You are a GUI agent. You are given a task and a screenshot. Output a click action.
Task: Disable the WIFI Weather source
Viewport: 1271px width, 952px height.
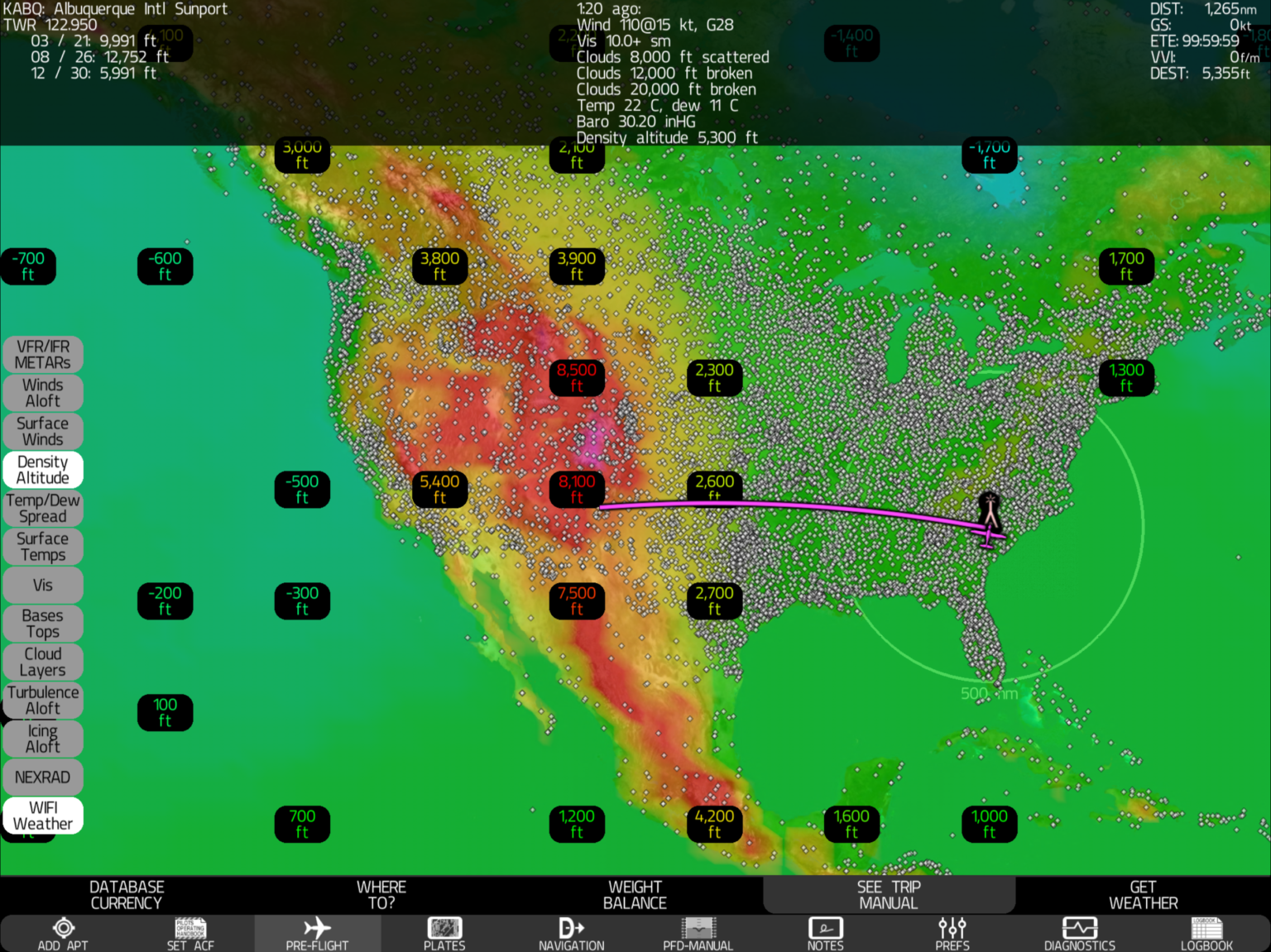tap(42, 815)
